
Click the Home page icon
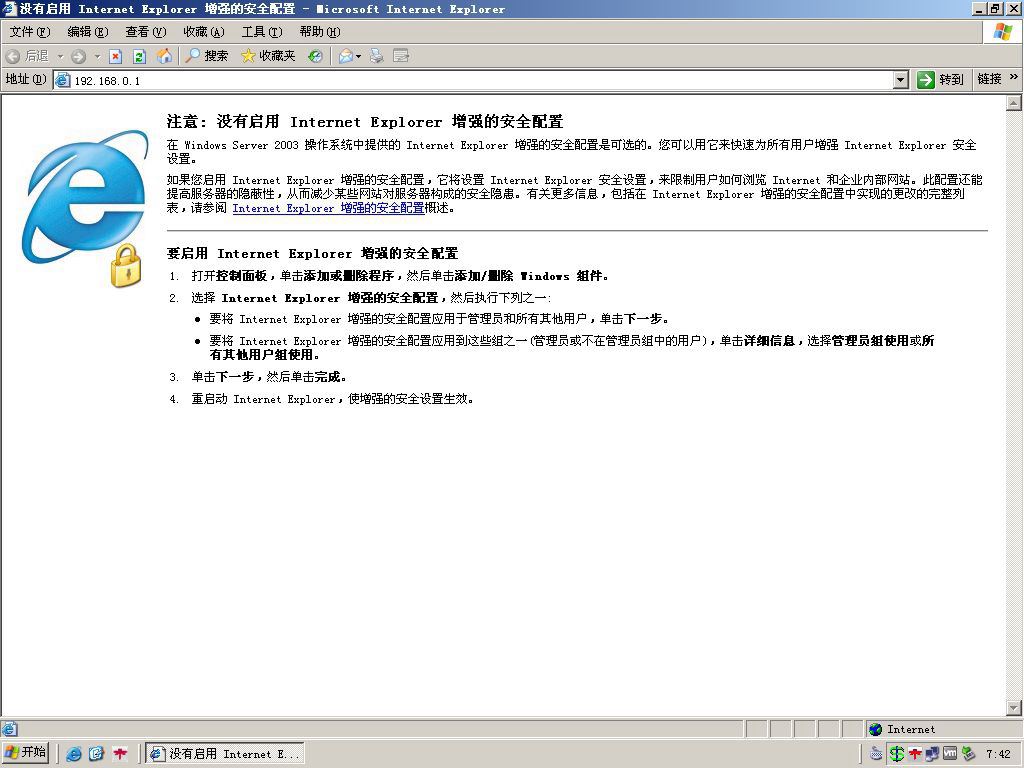tap(164, 56)
